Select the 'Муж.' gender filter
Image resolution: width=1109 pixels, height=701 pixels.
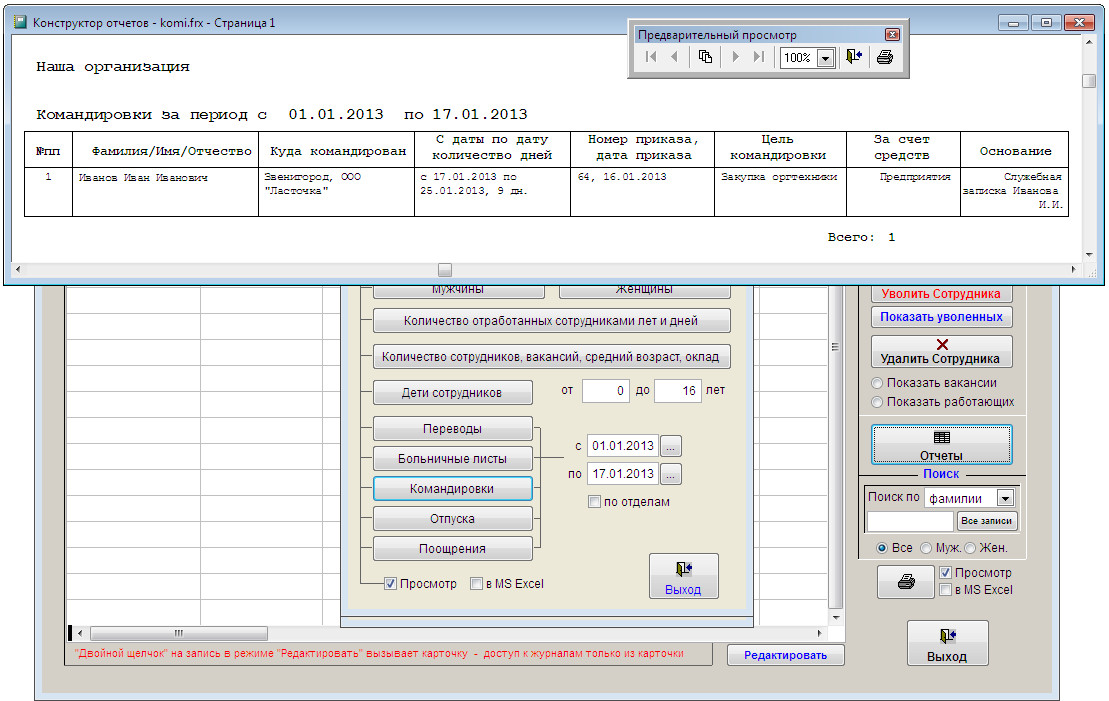(926, 548)
